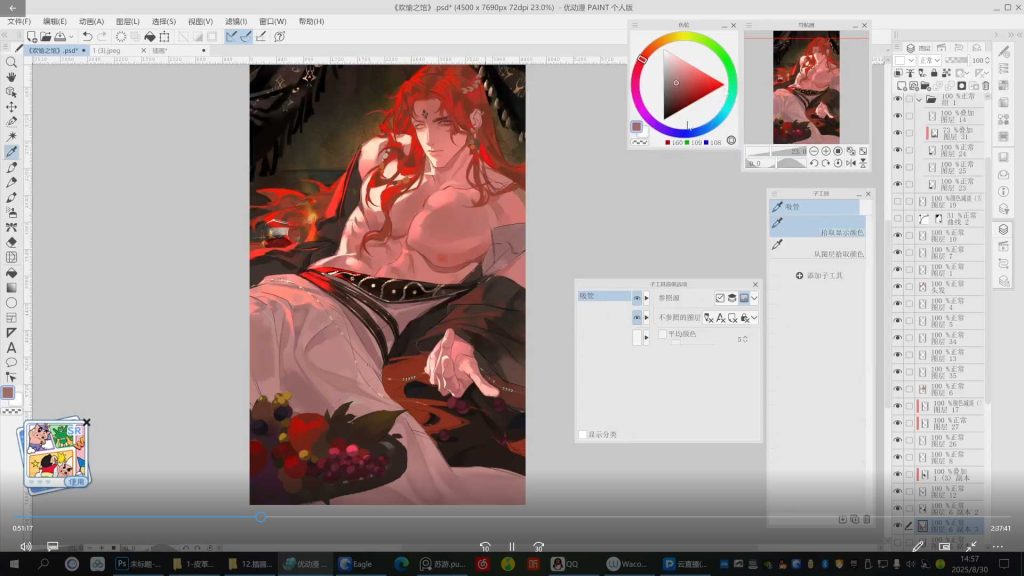
Task: Select the text tool (A)
Action: tap(11, 347)
